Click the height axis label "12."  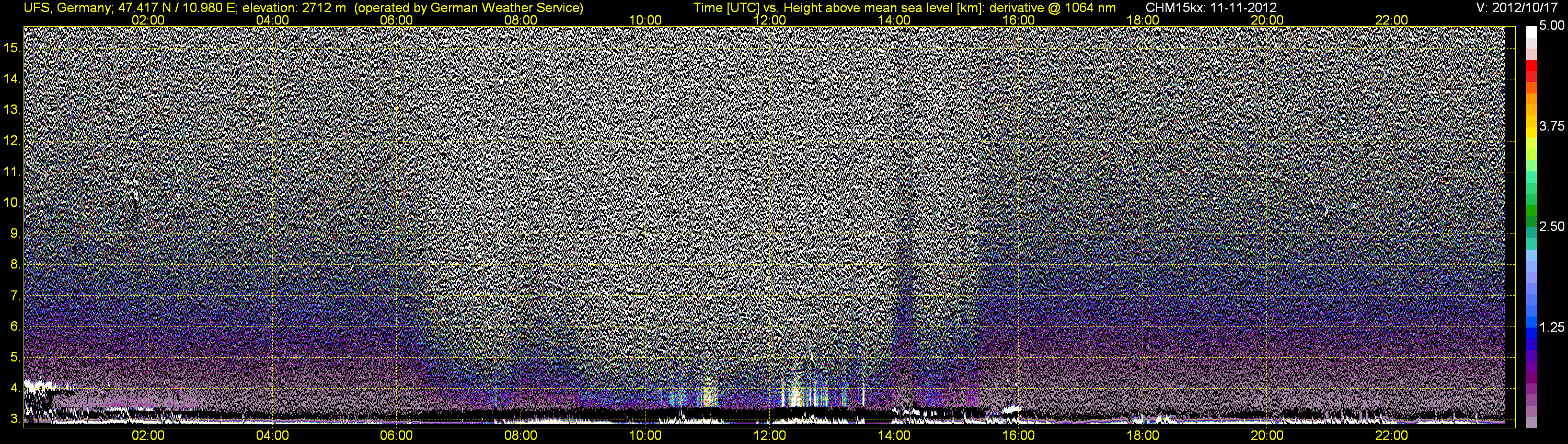pos(12,141)
